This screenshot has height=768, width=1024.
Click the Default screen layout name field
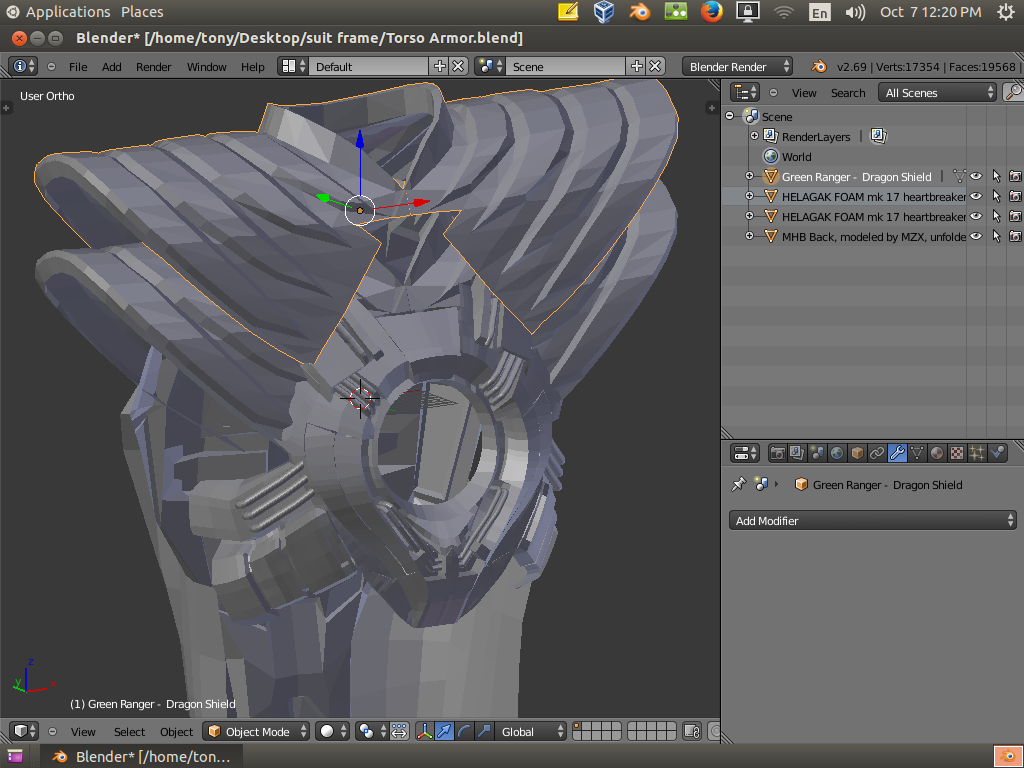click(x=368, y=67)
